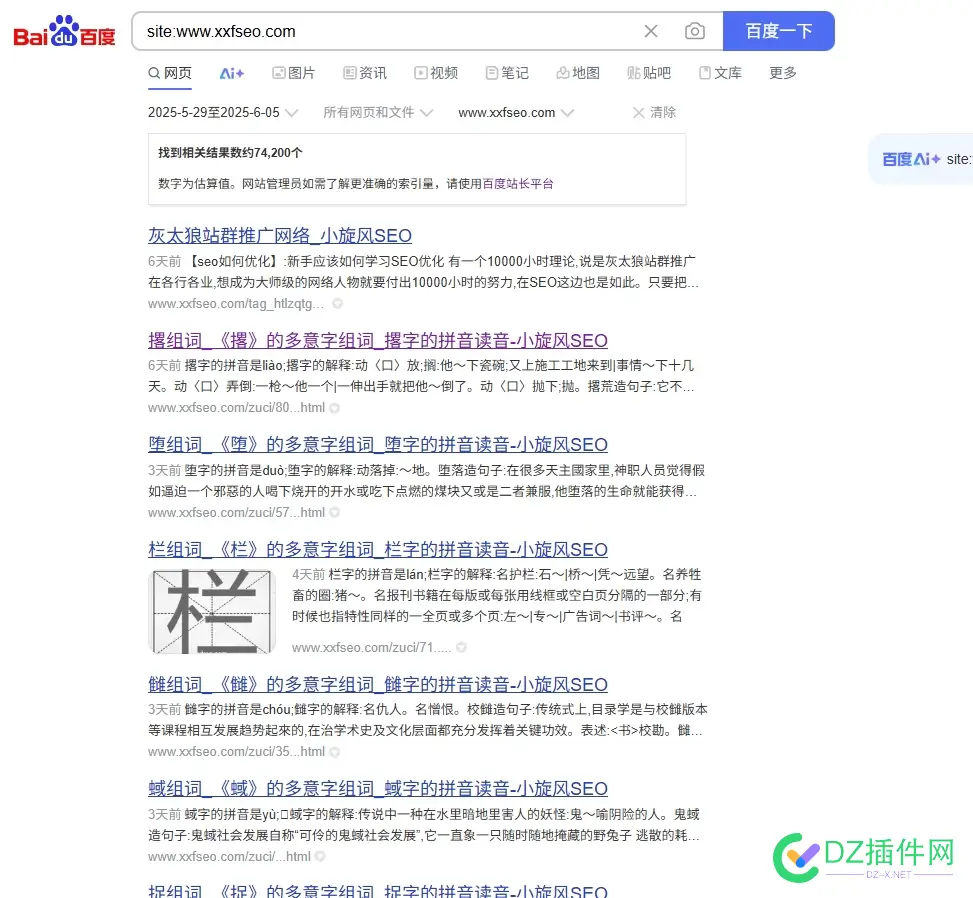This screenshot has height=898, width=973.
Task: Click the Baidu logo
Action: [65, 32]
